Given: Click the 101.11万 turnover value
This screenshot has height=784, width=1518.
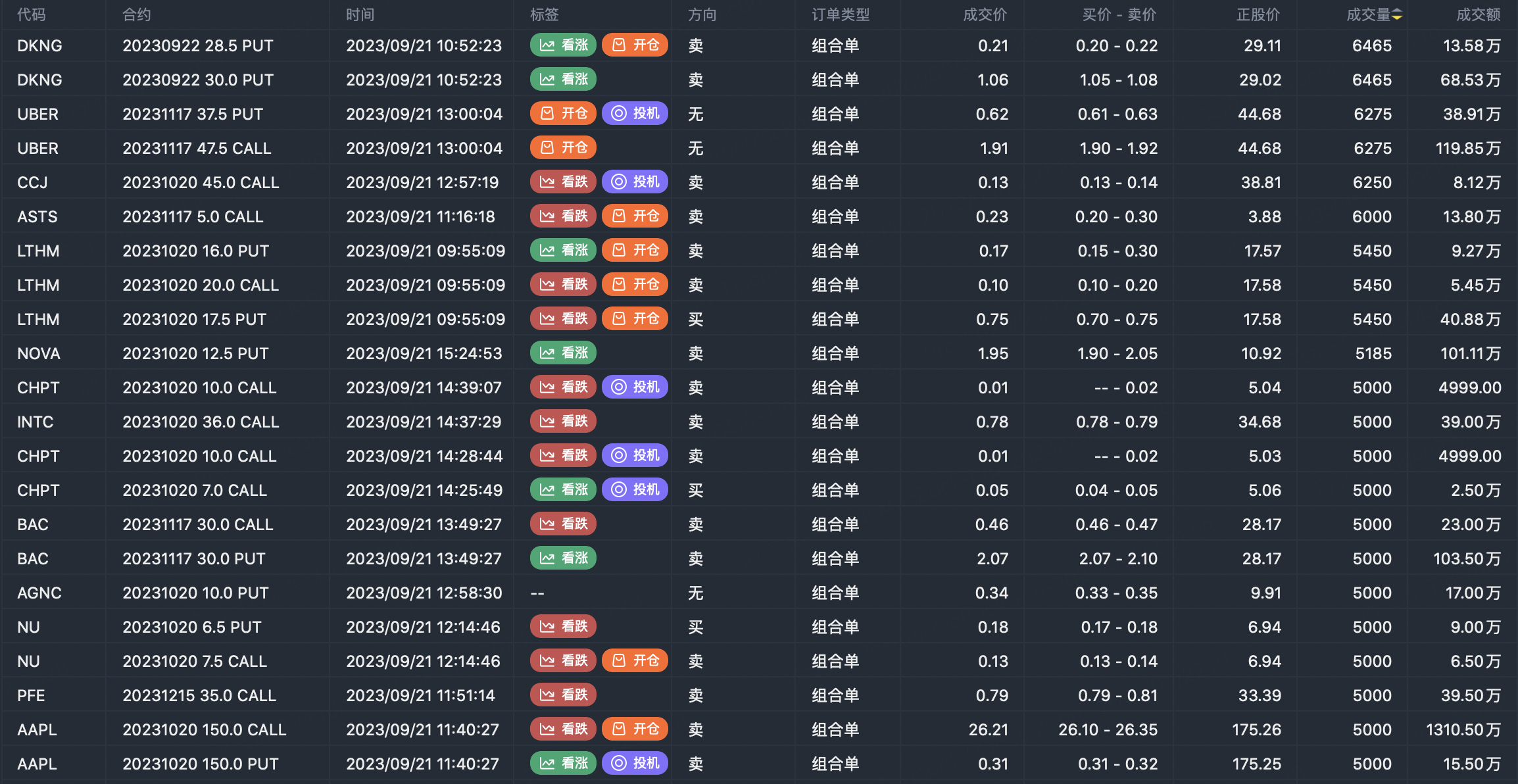Looking at the screenshot, I should 1471,353.
